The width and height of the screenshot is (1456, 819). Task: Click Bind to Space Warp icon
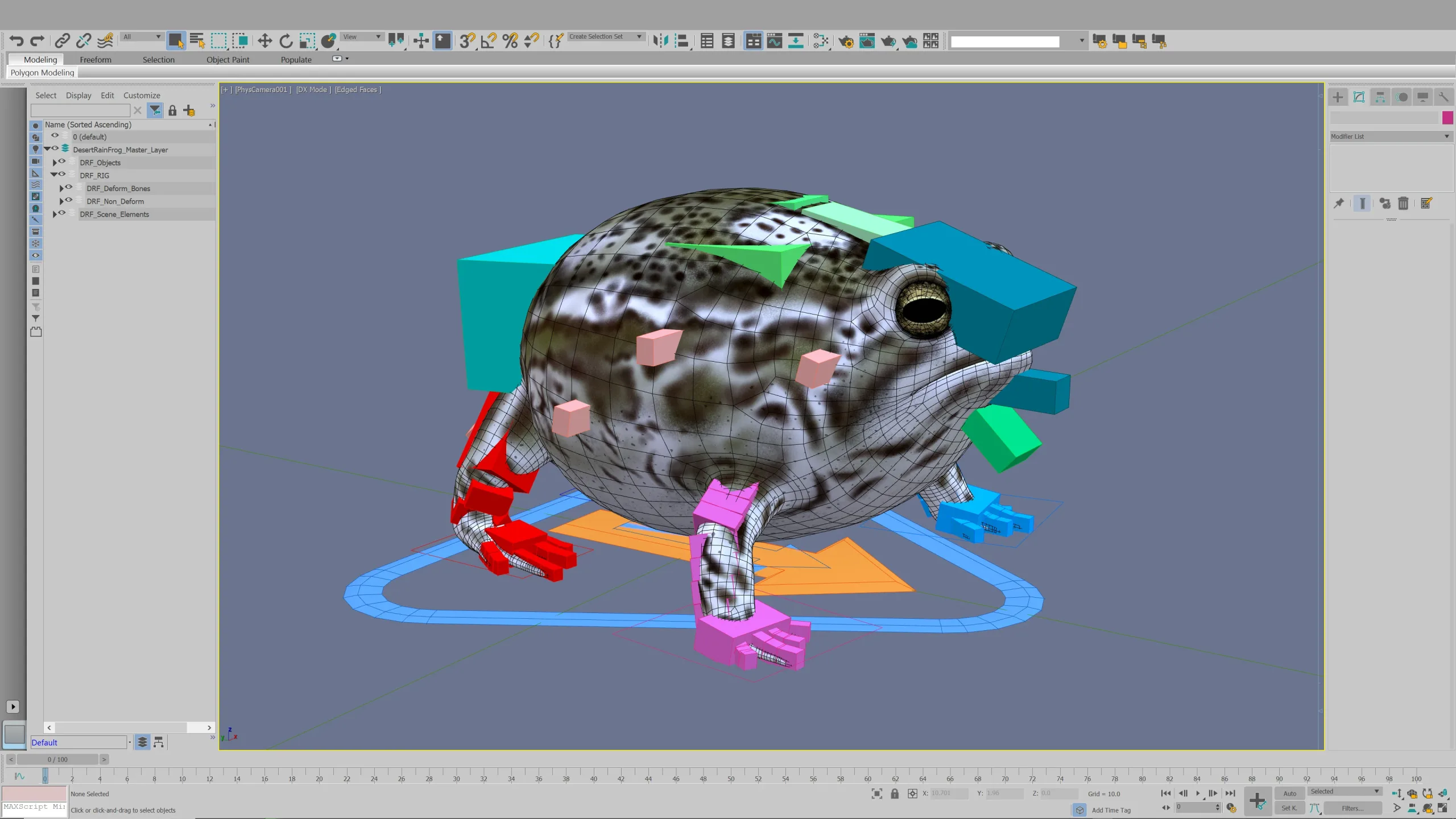[x=105, y=40]
